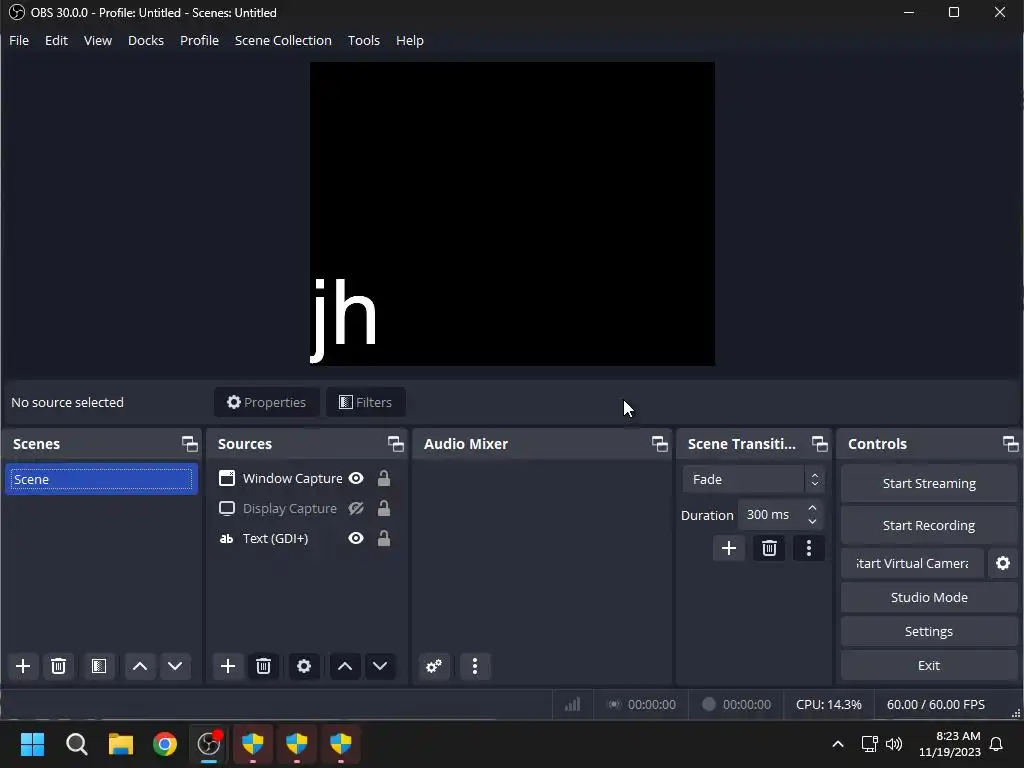This screenshot has height=768, width=1024.
Task: Toggle lock on Text (GDI+) source
Action: [384, 538]
